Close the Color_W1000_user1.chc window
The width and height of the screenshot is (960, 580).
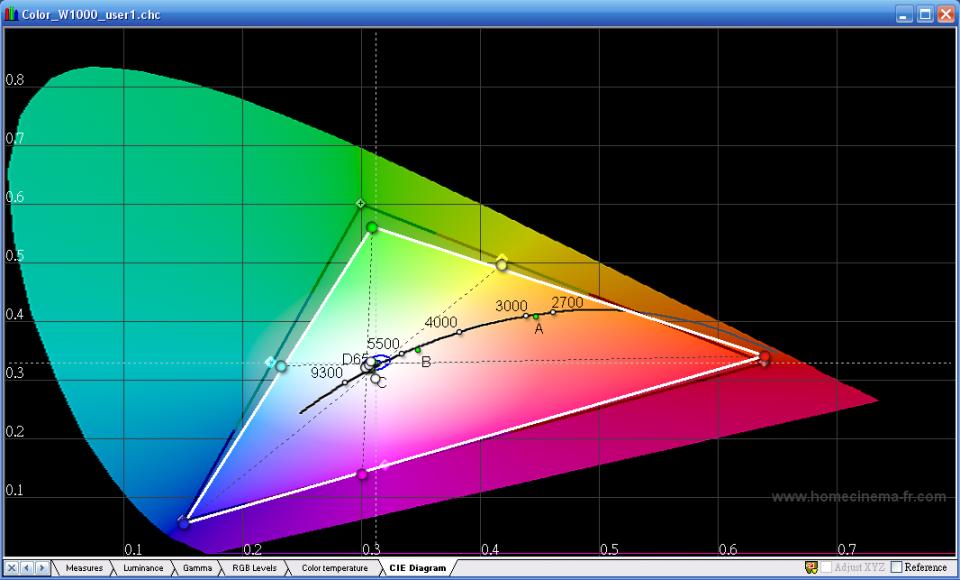click(x=946, y=14)
